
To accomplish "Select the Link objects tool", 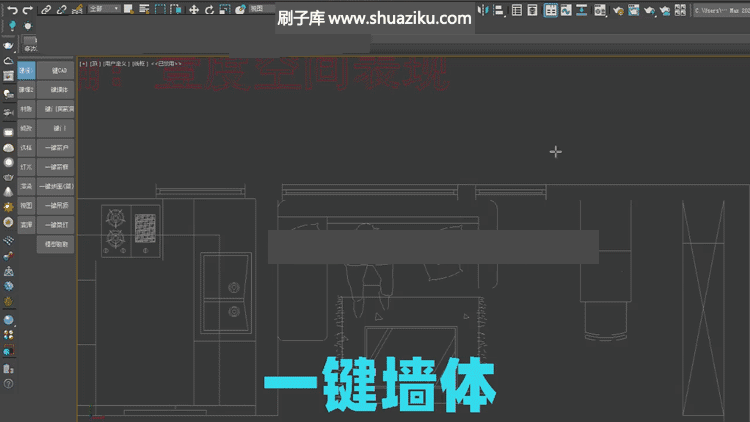I will click(x=45, y=9).
